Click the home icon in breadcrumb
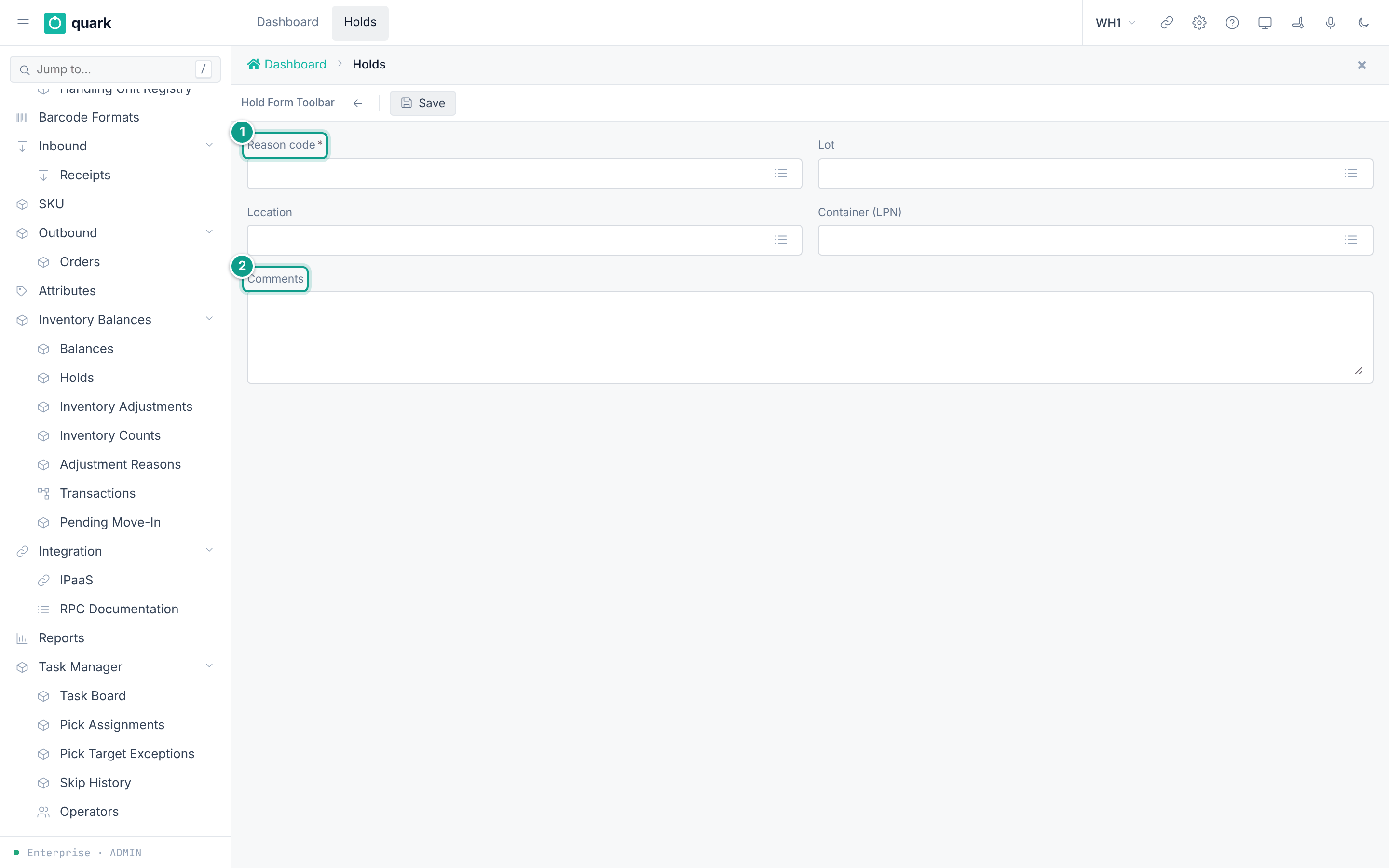1389x868 pixels. [x=253, y=64]
